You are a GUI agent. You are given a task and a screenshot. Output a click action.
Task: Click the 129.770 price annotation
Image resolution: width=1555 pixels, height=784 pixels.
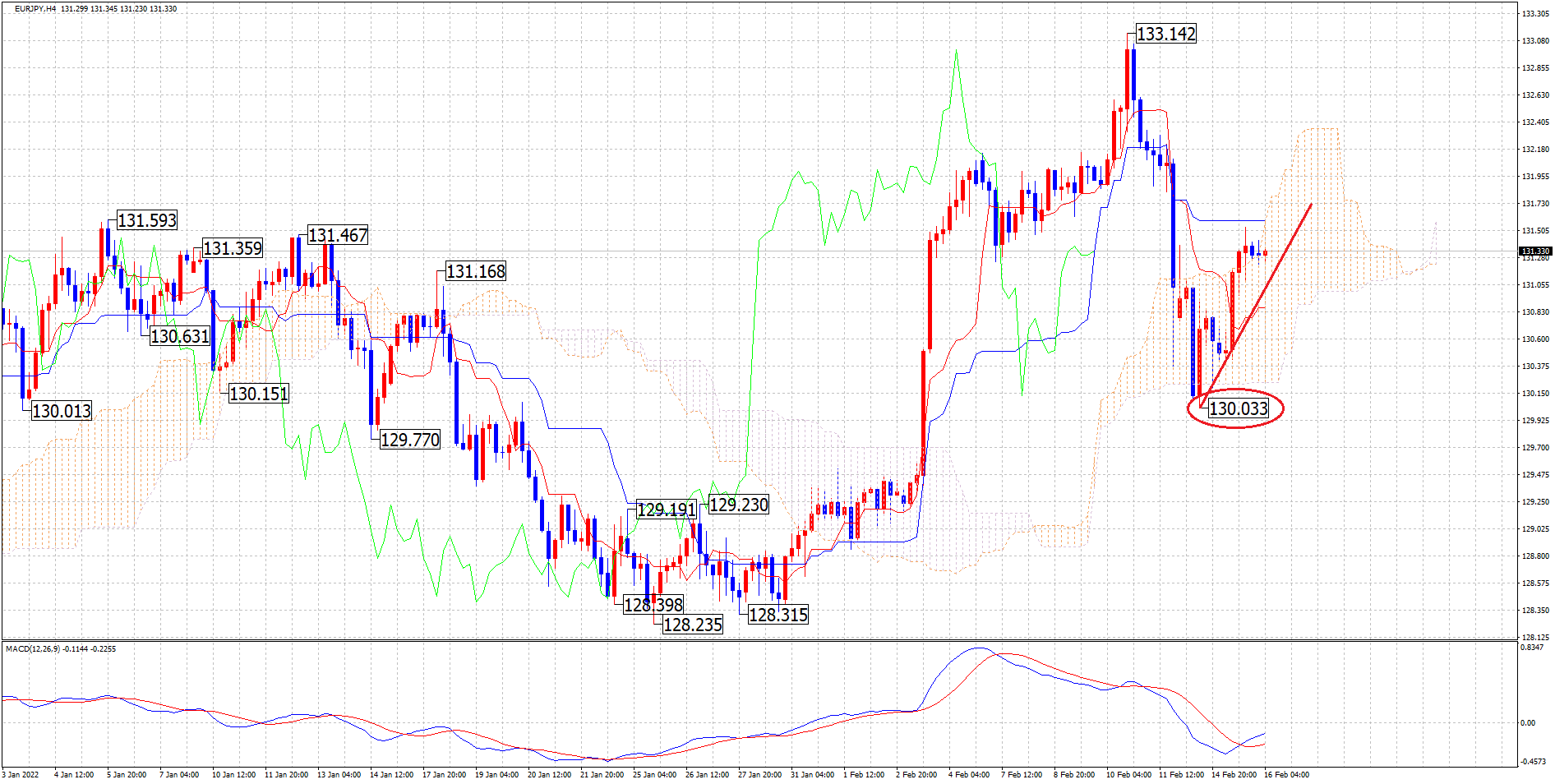(x=410, y=440)
